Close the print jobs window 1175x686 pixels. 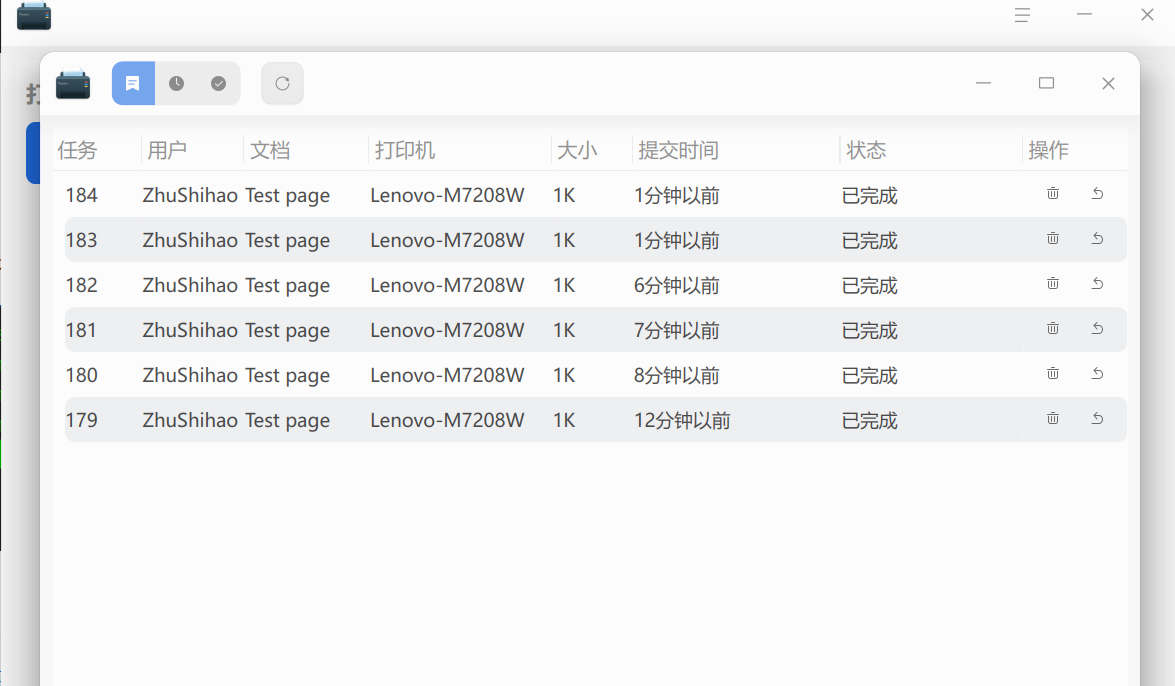(x=1108, y=83)
